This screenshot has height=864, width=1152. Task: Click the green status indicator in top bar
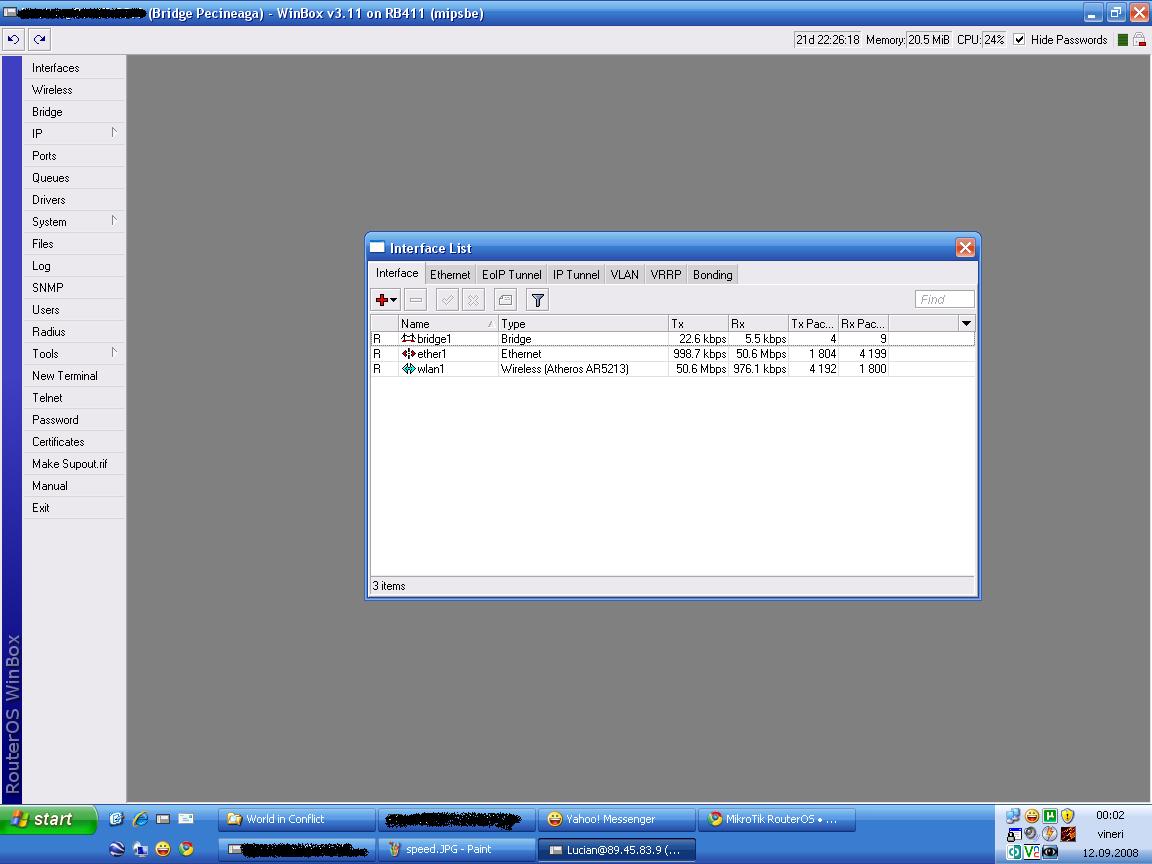pos(1123,40)
